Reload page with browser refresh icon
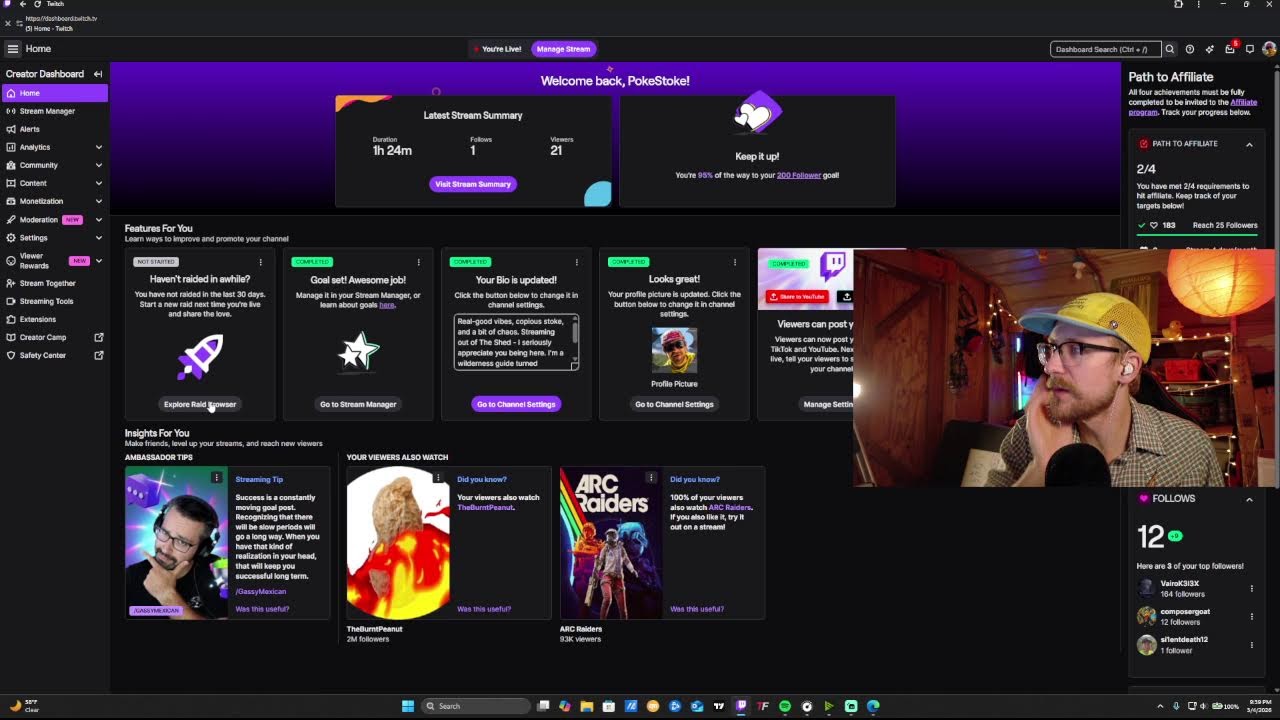The image size is (1280, 720). [x=37, y=4]
